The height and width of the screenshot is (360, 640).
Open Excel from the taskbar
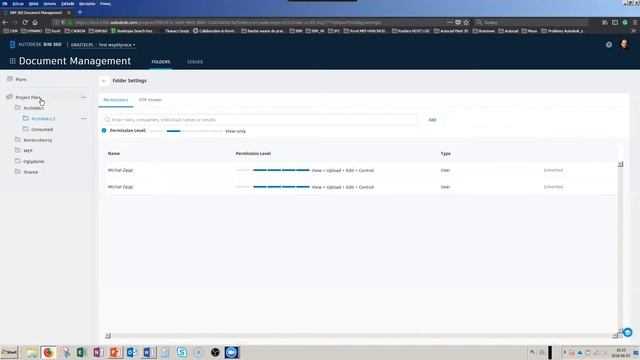coord(81,352)
